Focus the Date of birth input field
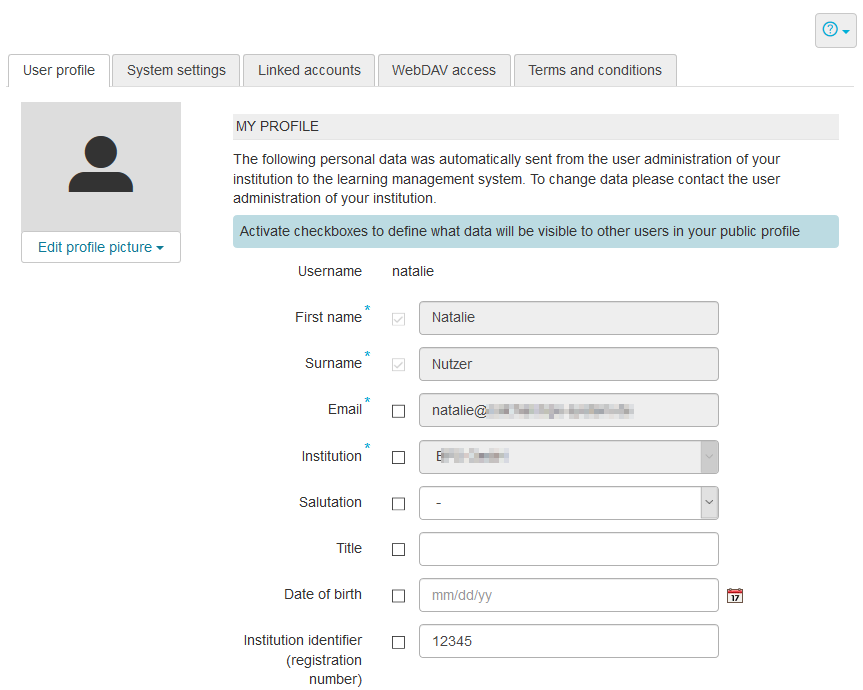Screen dimensions: 863x690 tap(568, 595)
